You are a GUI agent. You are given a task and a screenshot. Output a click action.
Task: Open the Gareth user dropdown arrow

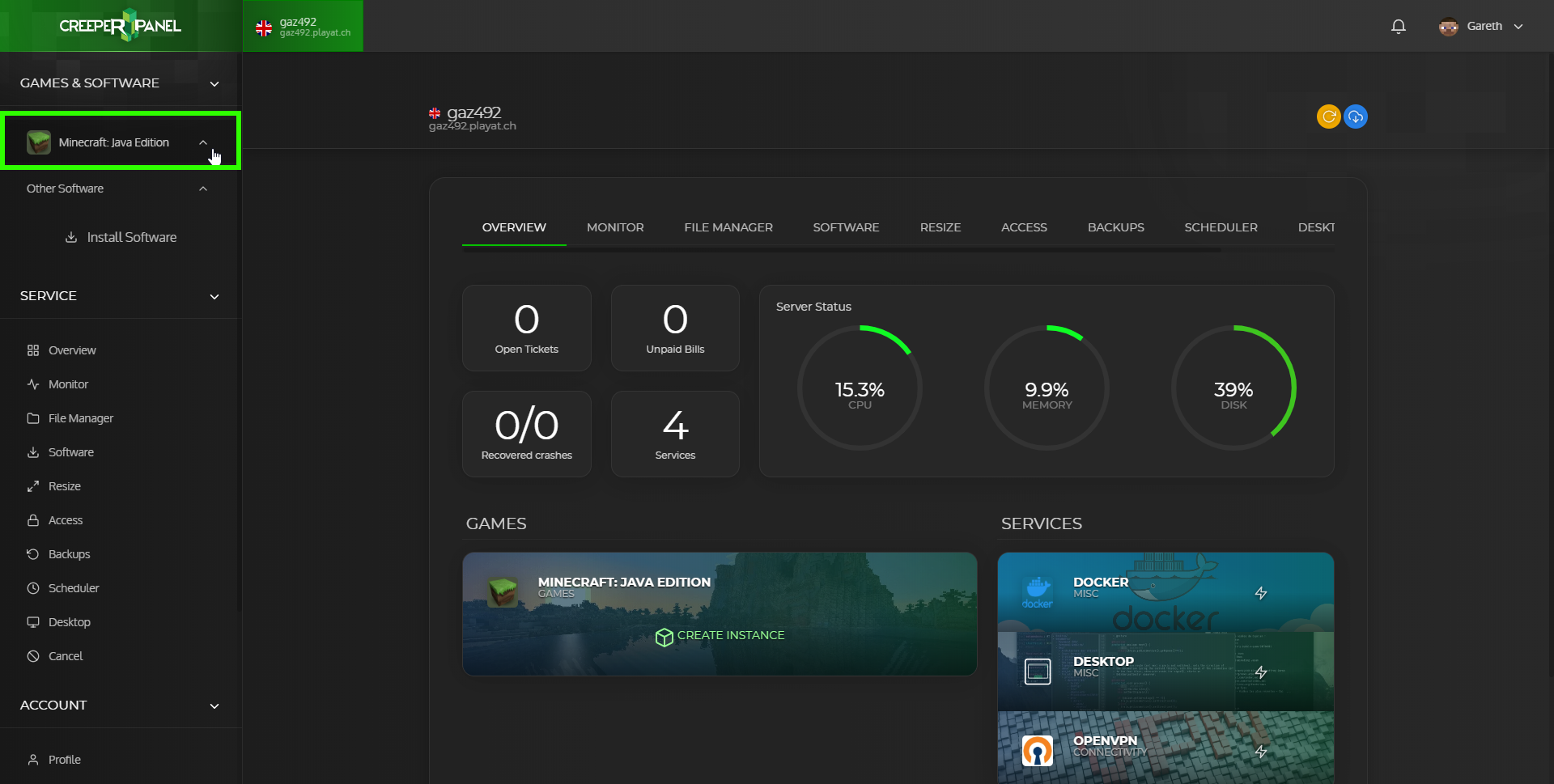1518,26
